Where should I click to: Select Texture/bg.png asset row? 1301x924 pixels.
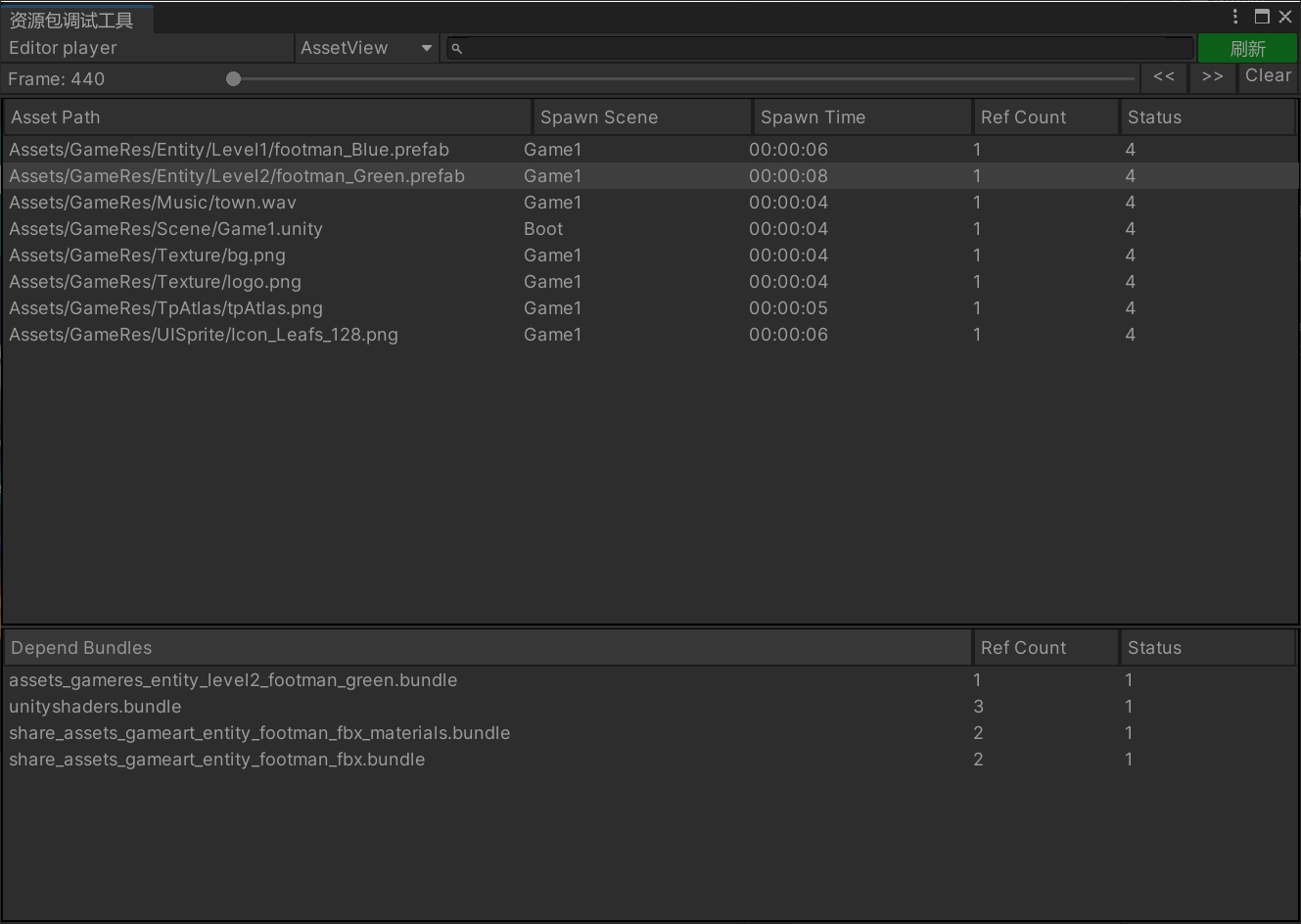[650, 255]
